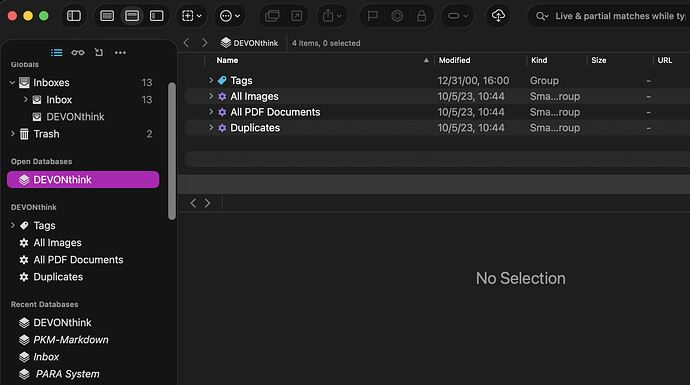Toggle the unread circle status
This screenshot has height=385, width=690.
397,16
